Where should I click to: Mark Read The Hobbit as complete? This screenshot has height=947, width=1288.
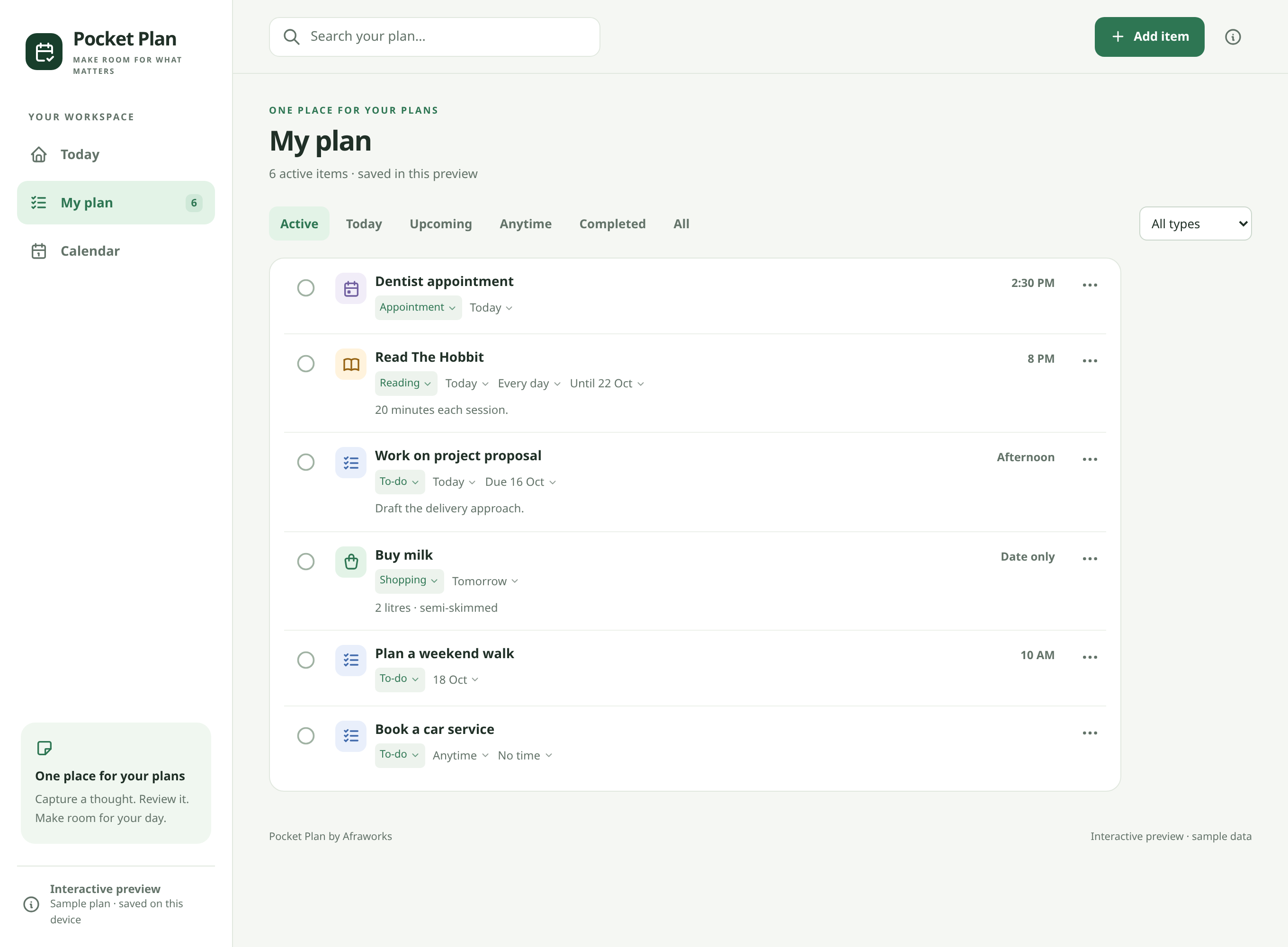tap(305, 364)
